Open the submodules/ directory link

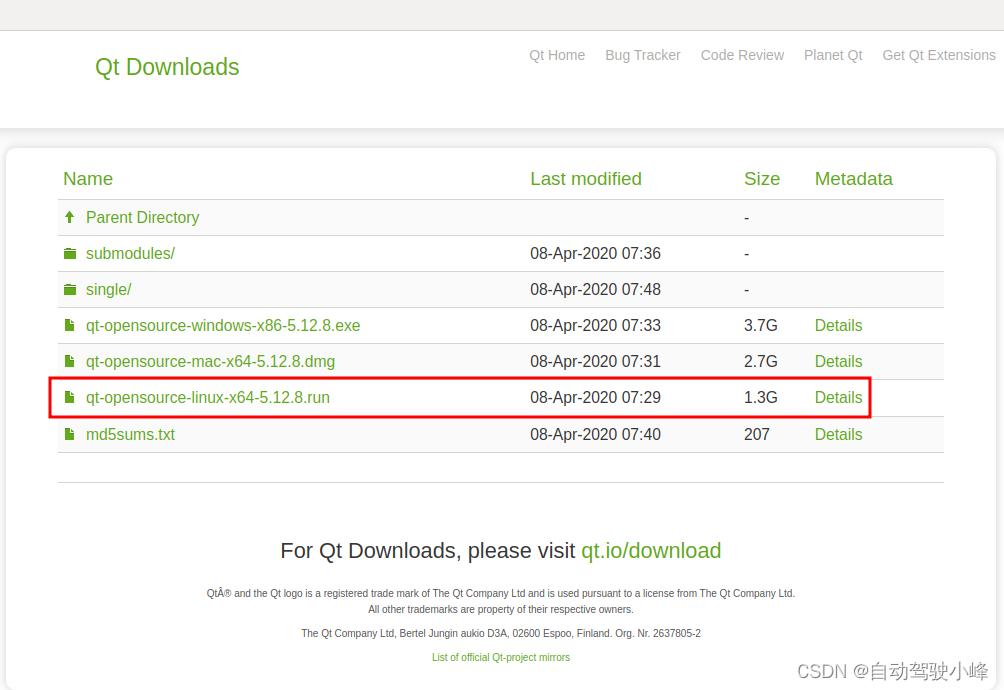tap(130, 253)
